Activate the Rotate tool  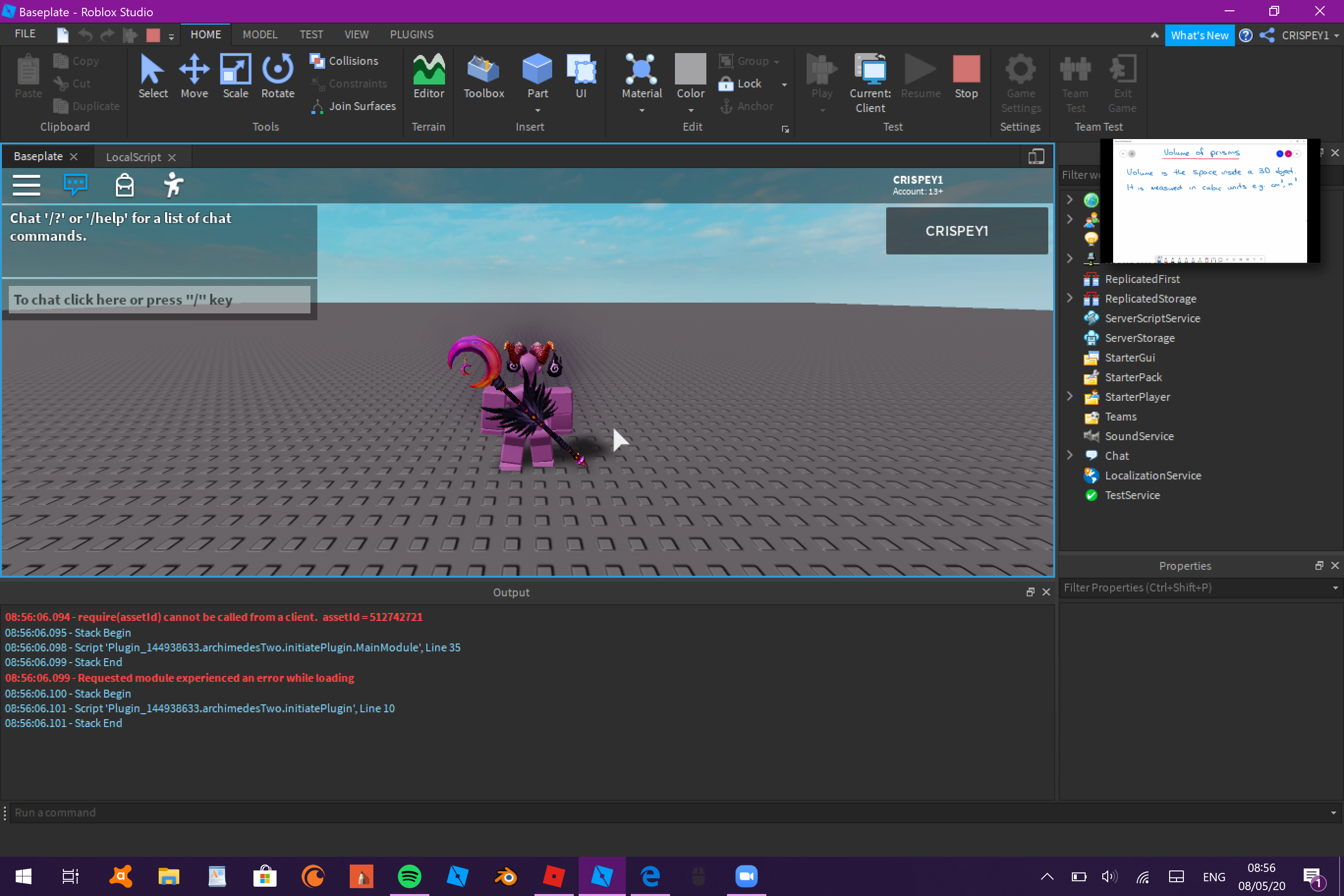coord(278,77)
